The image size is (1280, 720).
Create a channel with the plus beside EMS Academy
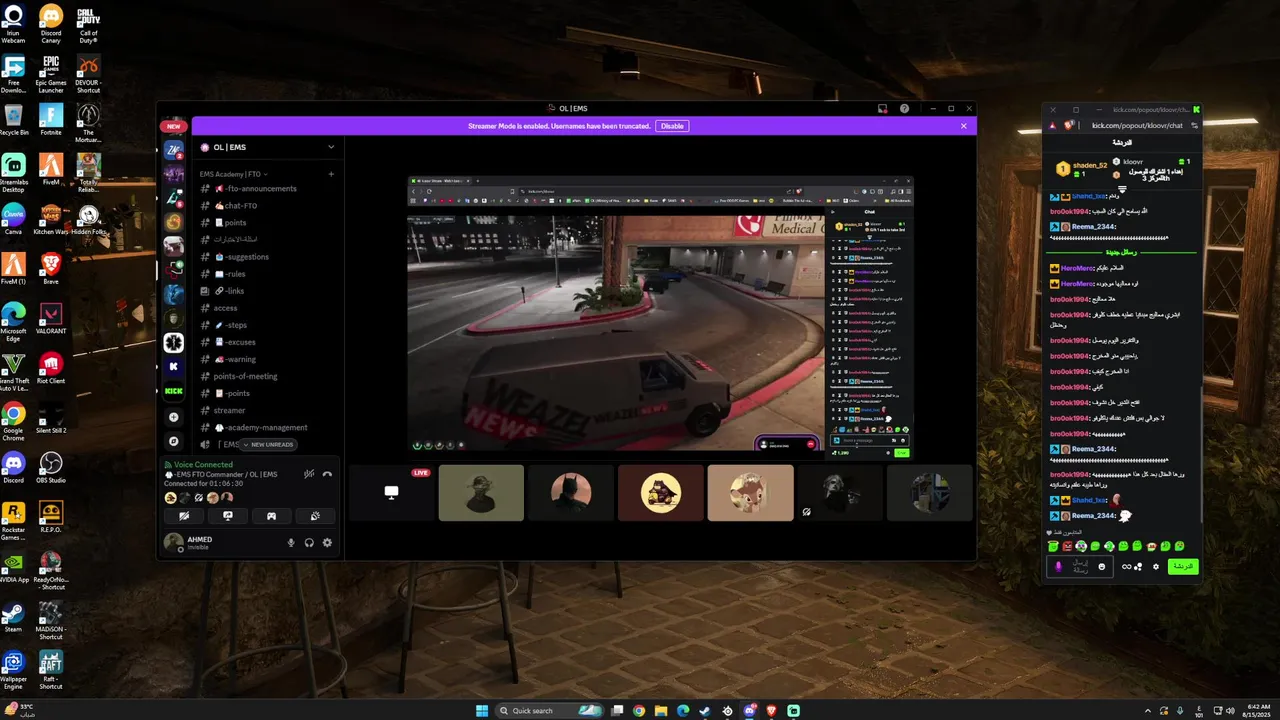tap(331, 174)
